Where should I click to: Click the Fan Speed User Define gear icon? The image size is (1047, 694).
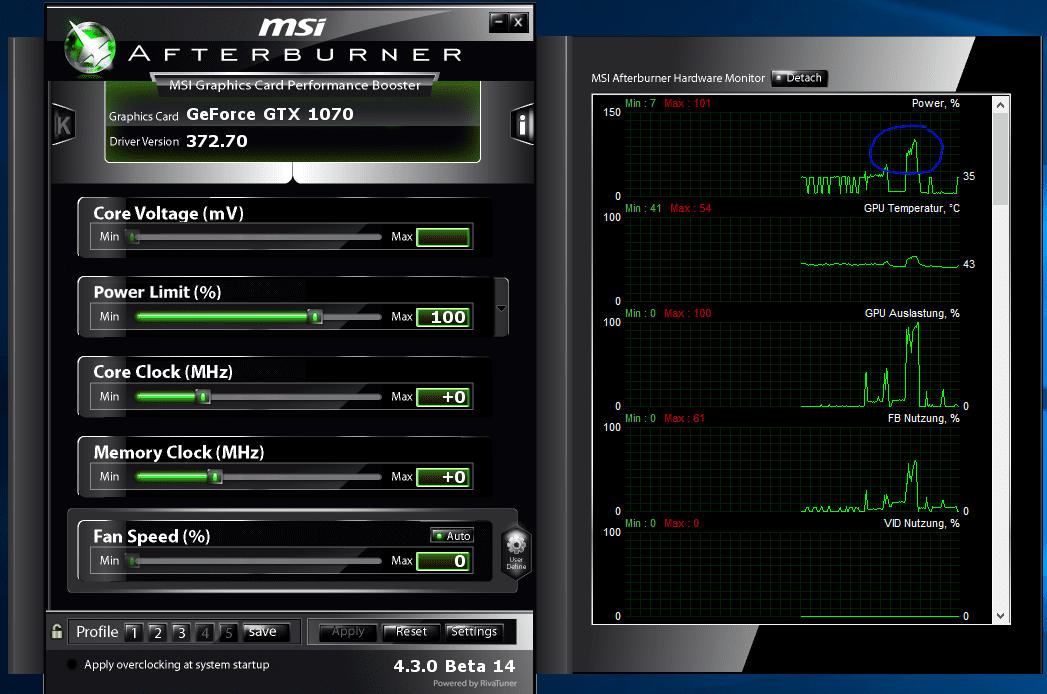[516, 552]
